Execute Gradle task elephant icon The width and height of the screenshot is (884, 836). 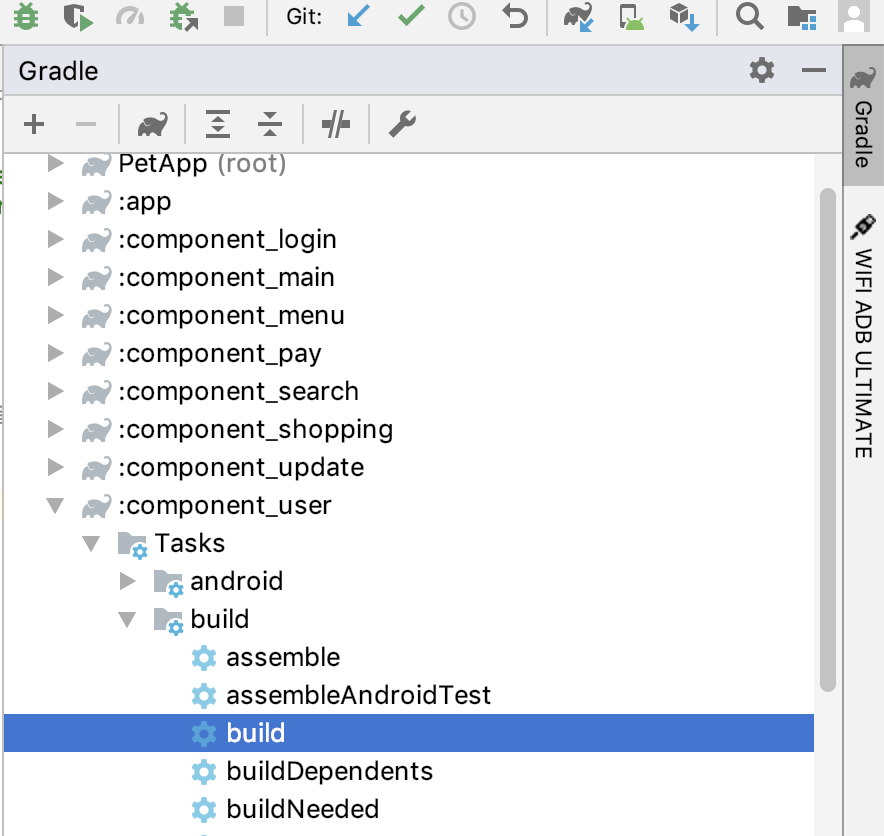153,125
